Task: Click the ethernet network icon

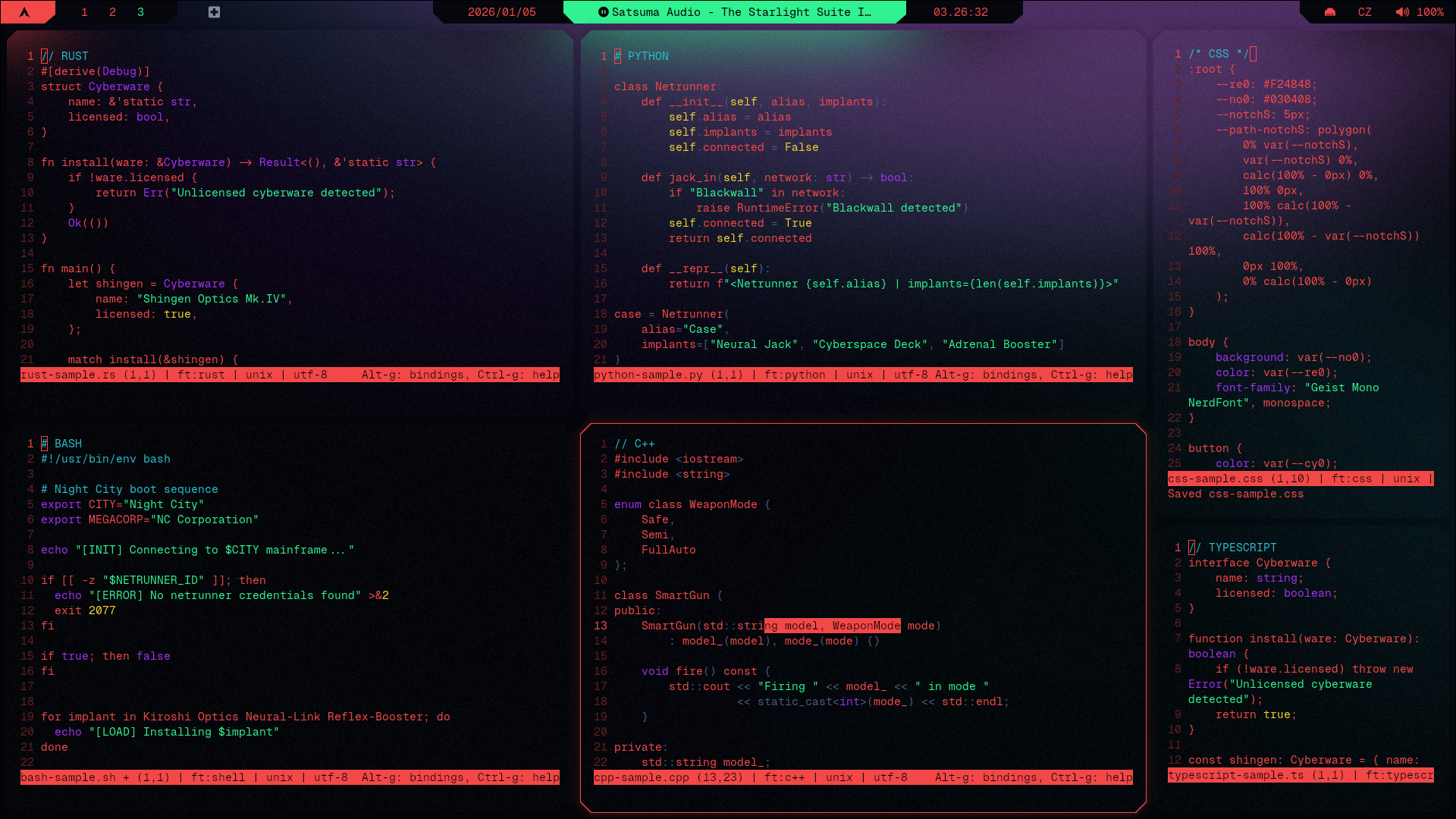Action: (1330, 12)
